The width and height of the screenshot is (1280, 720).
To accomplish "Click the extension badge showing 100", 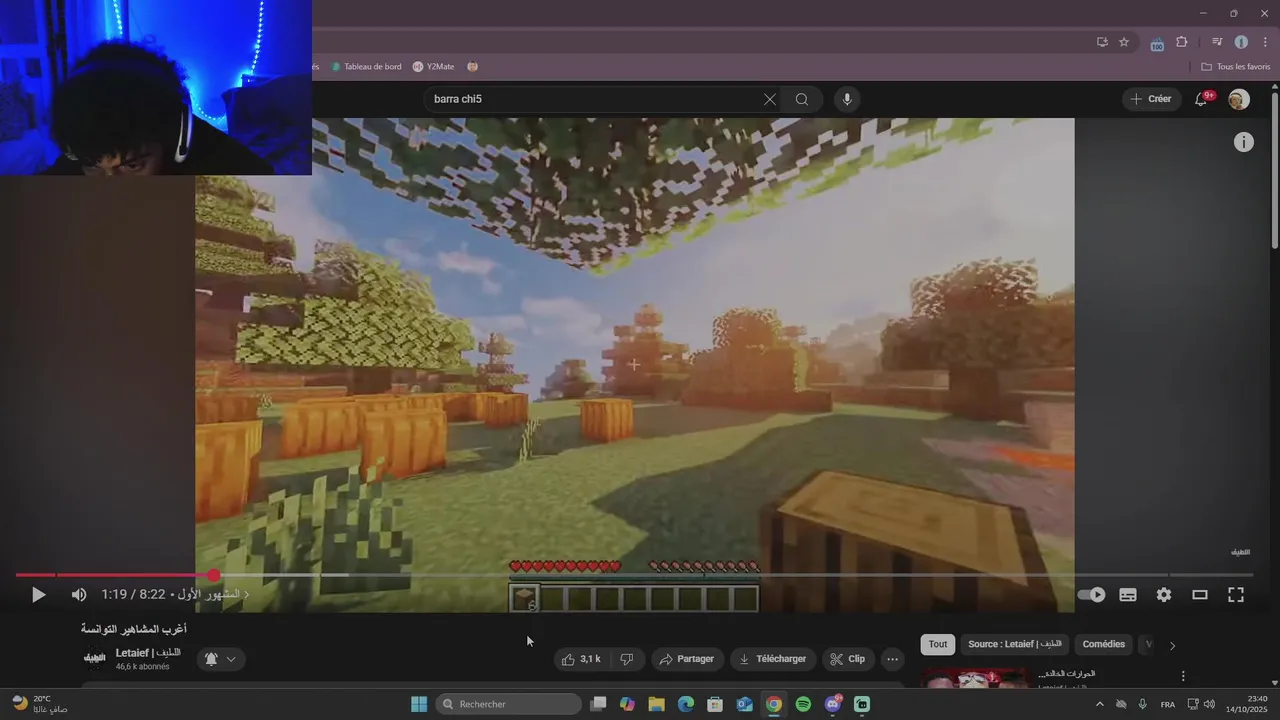I will point(1157,44).
